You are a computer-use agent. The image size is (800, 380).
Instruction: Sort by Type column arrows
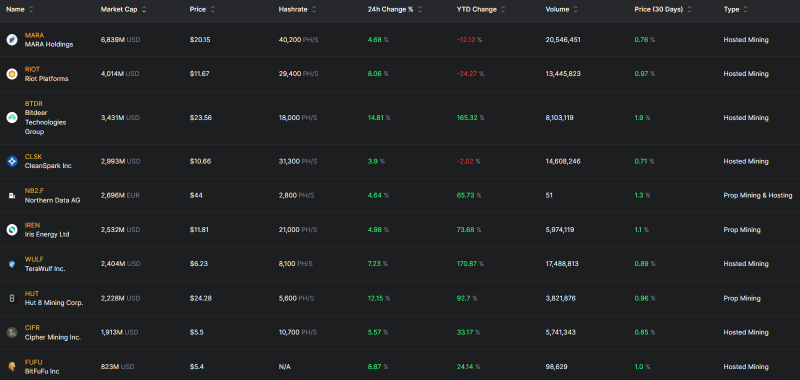745,9
